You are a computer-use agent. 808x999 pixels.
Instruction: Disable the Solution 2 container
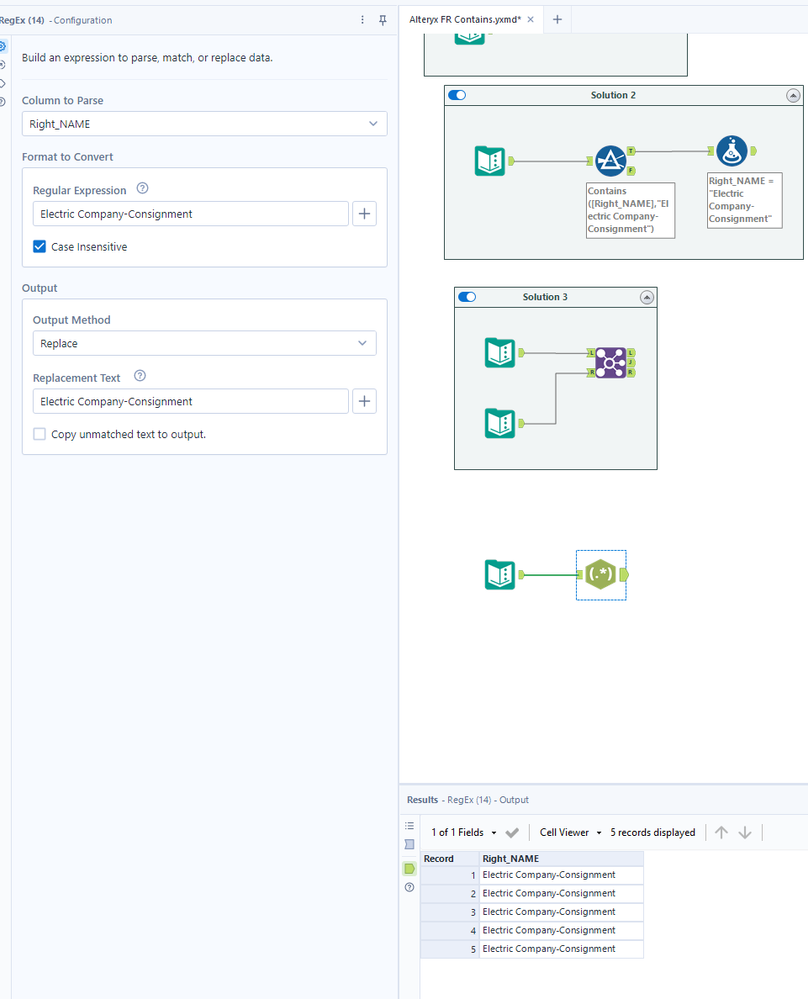click(x=457, y=95)
